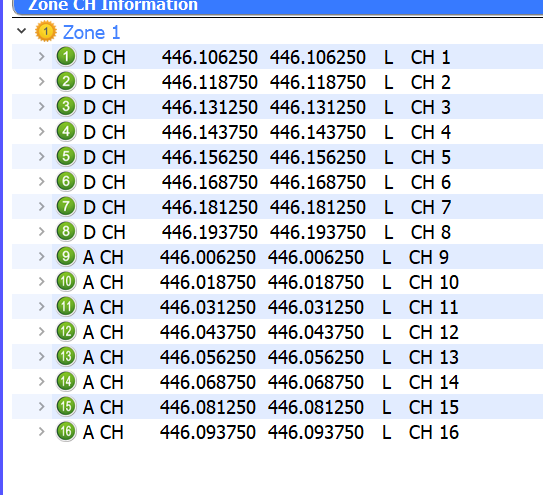Select the A CH row for CH 11

(277, 307)
